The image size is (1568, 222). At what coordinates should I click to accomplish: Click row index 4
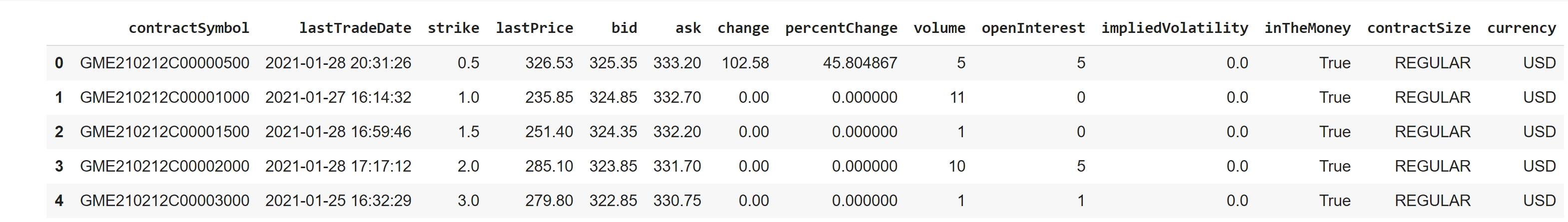click(59, 201)
